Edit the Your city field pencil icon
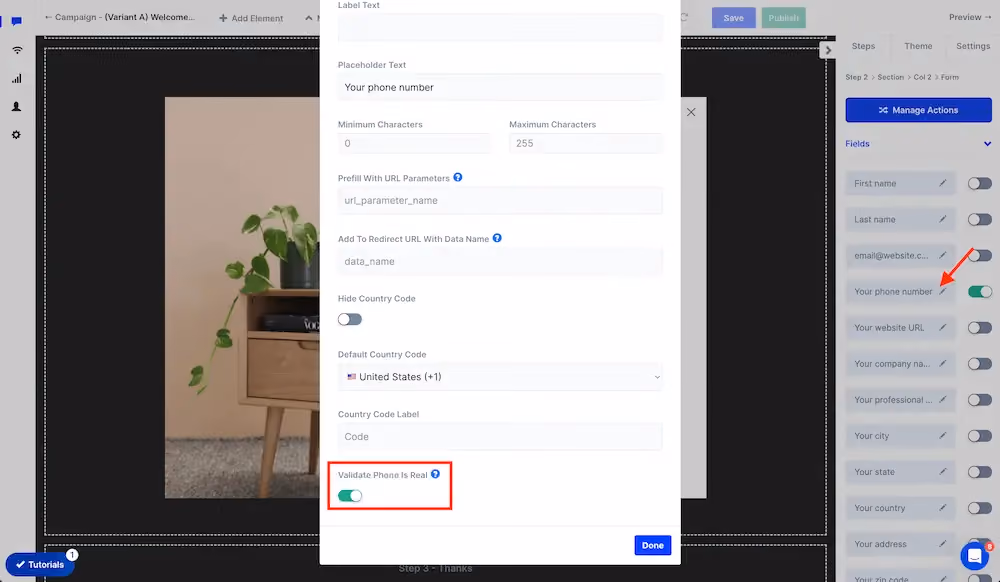 [943, 435]
